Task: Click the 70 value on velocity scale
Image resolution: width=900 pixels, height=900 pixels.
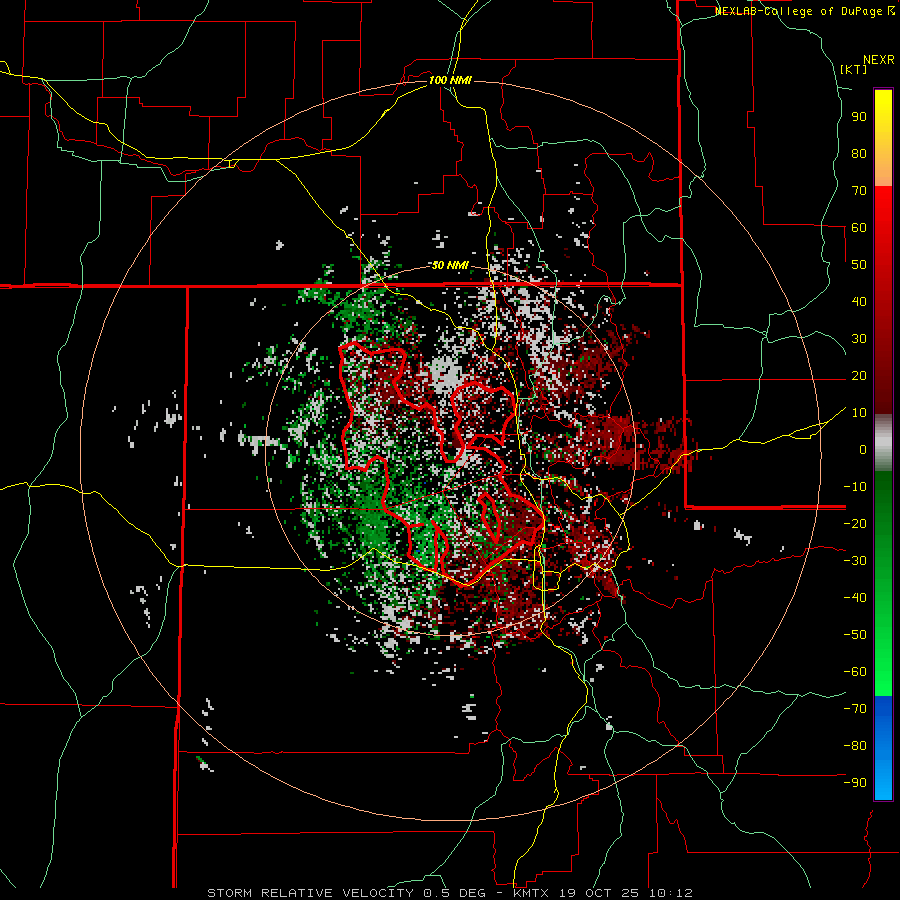Action: click(x=859, y=191)
